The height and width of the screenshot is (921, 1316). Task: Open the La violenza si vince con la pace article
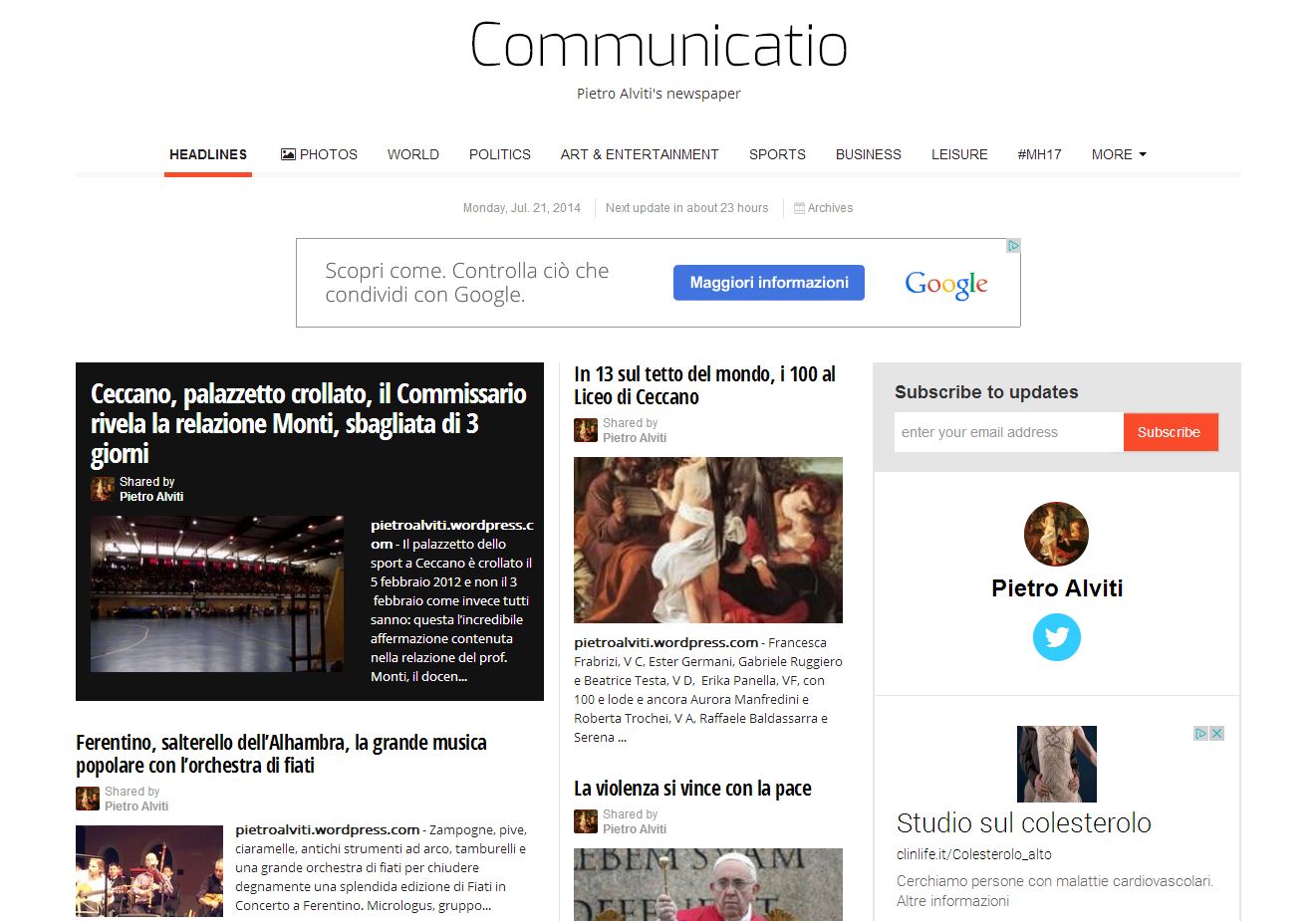click(x=692, y=789)
